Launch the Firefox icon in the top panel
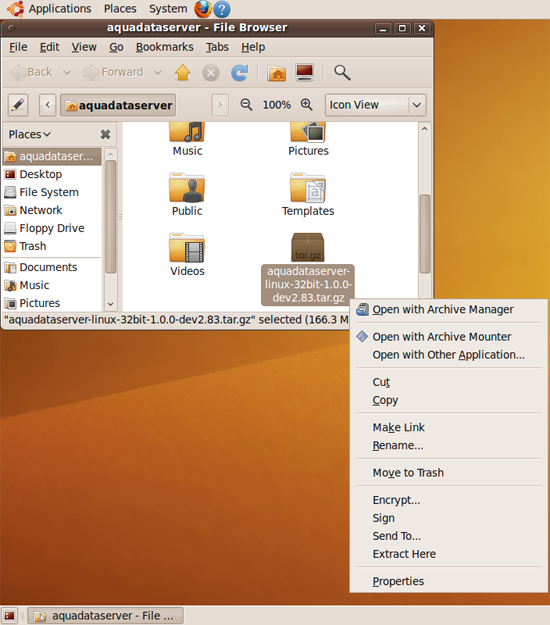The width and height of the screenshot is (550, 625). click(x=202, y=9)
